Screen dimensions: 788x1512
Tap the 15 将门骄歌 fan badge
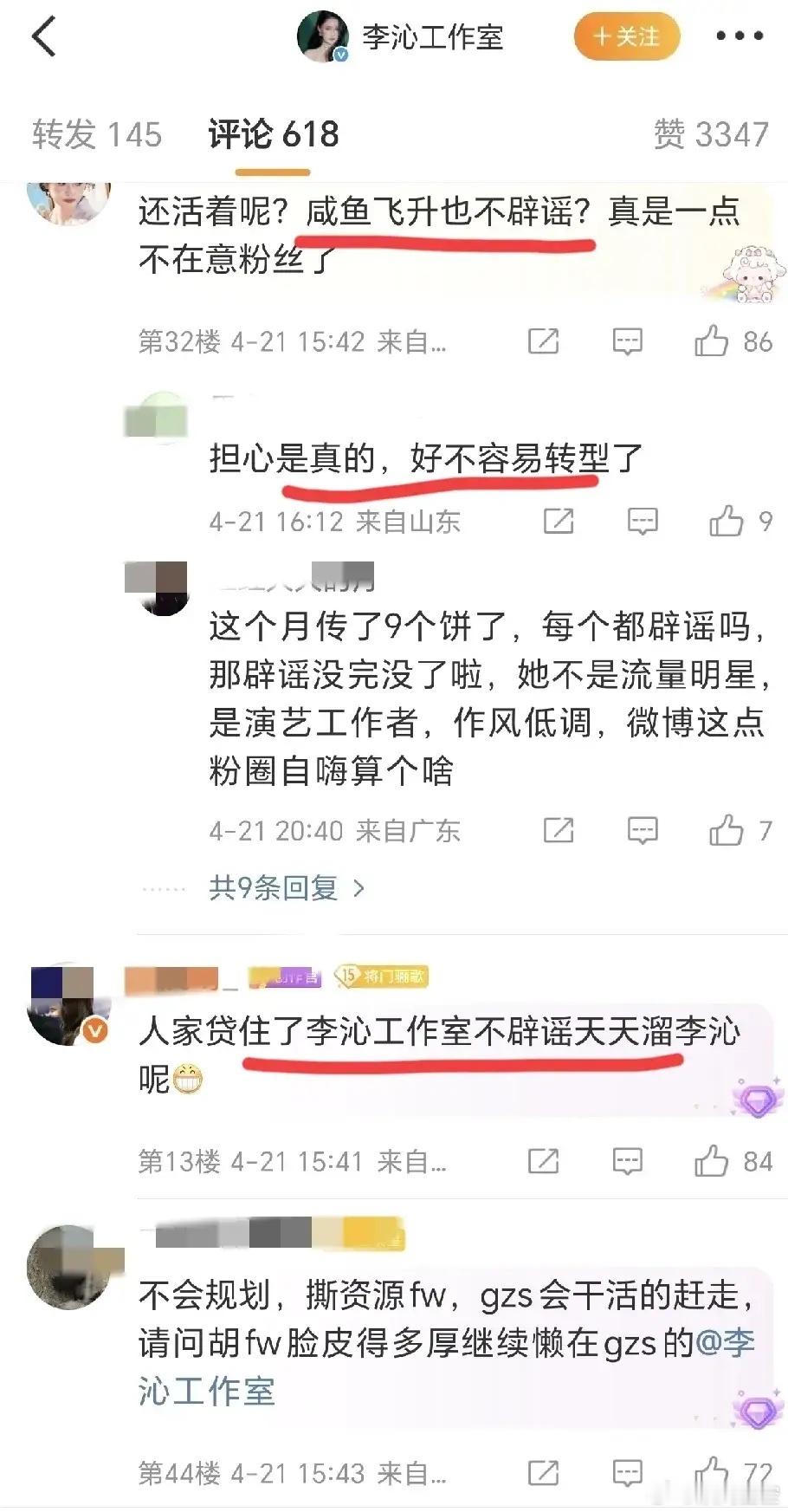(381, 977)
